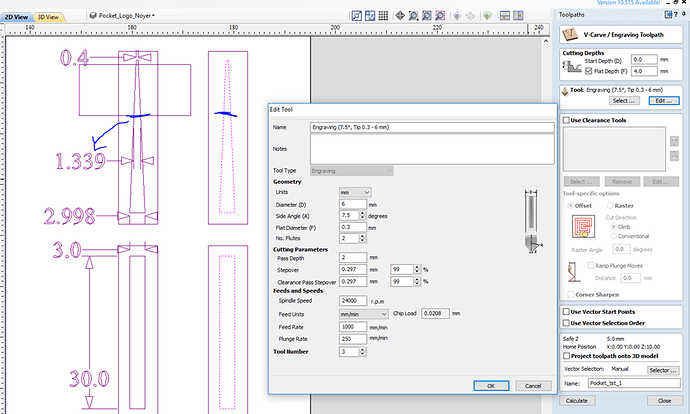This screenshot has width=690, height=414.
Task: Pin the Toolpaths panel with pushpin
Action: [x=684, y=15]
